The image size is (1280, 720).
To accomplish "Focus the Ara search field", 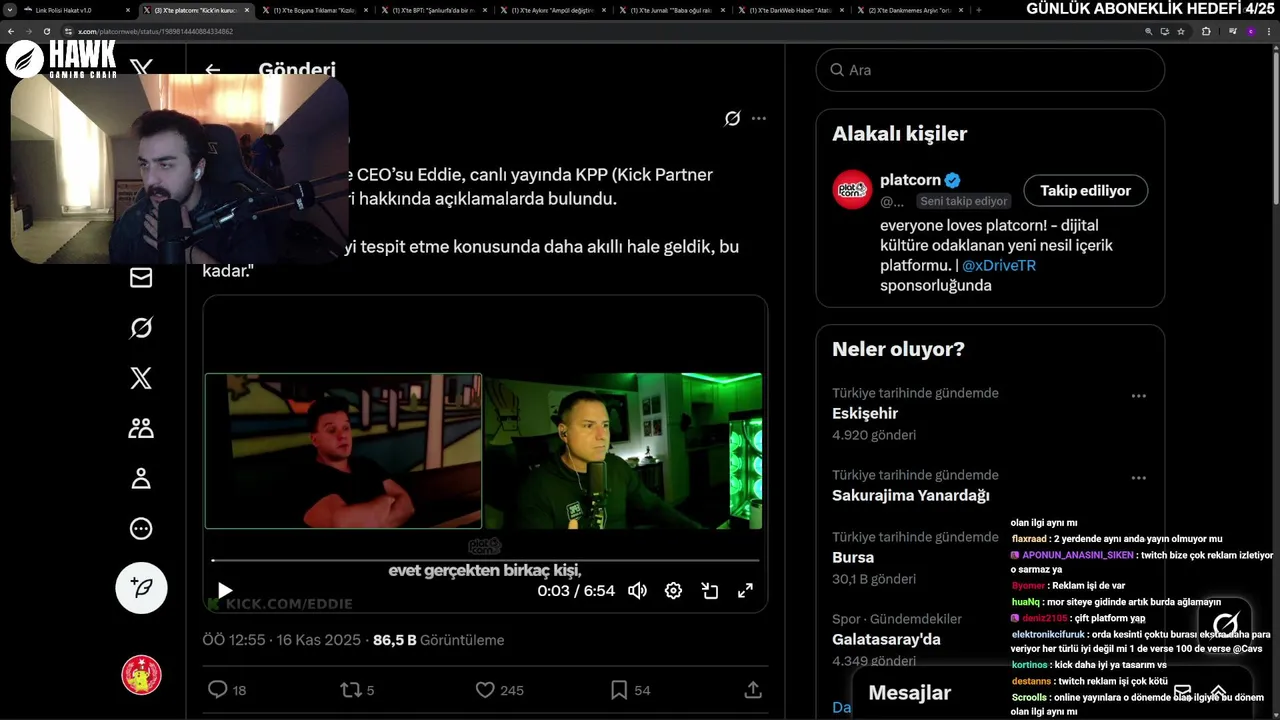I will pyautogui.click(x=990, y=70).
